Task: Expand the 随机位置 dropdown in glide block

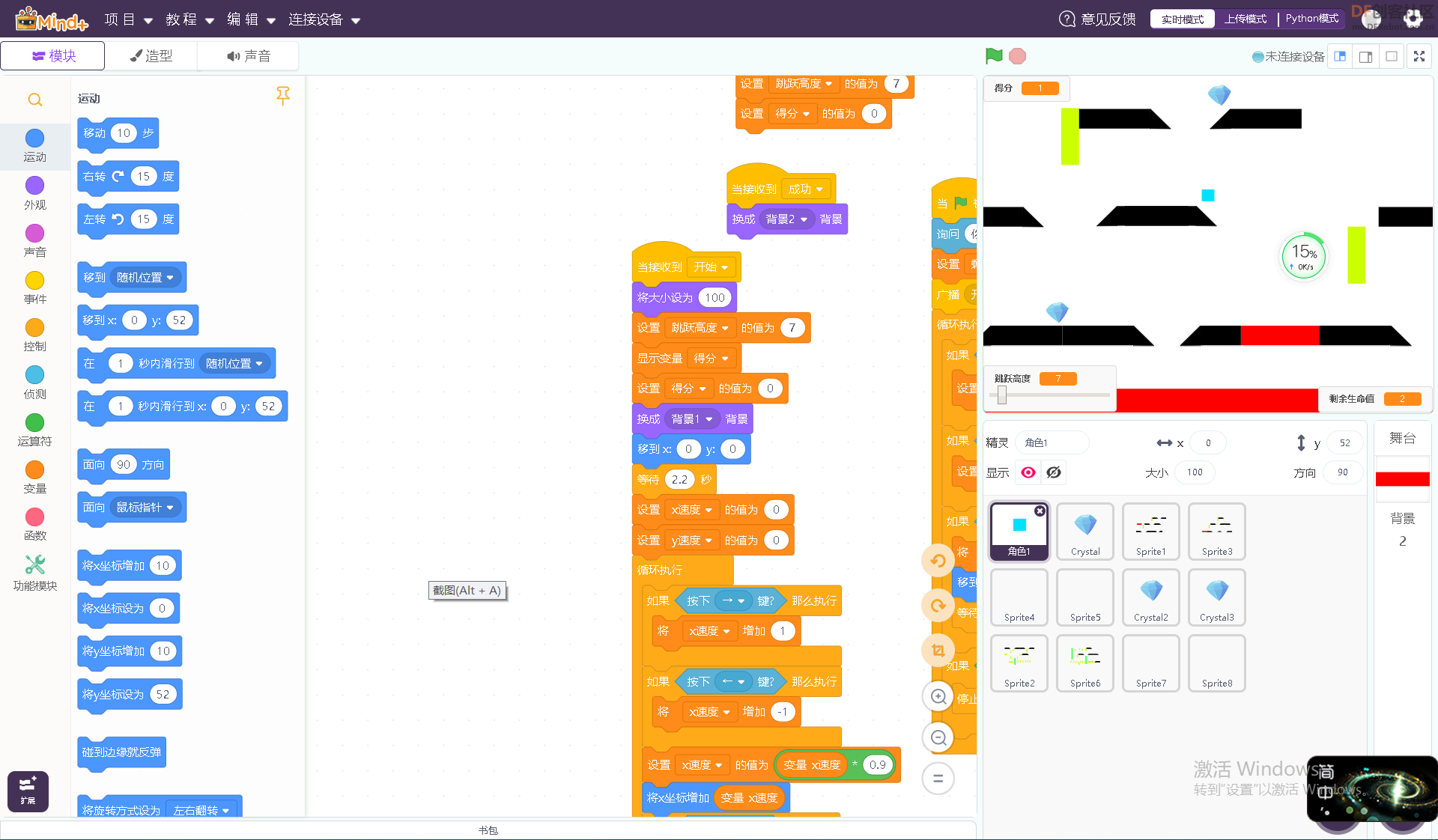Action: (235, 364)
